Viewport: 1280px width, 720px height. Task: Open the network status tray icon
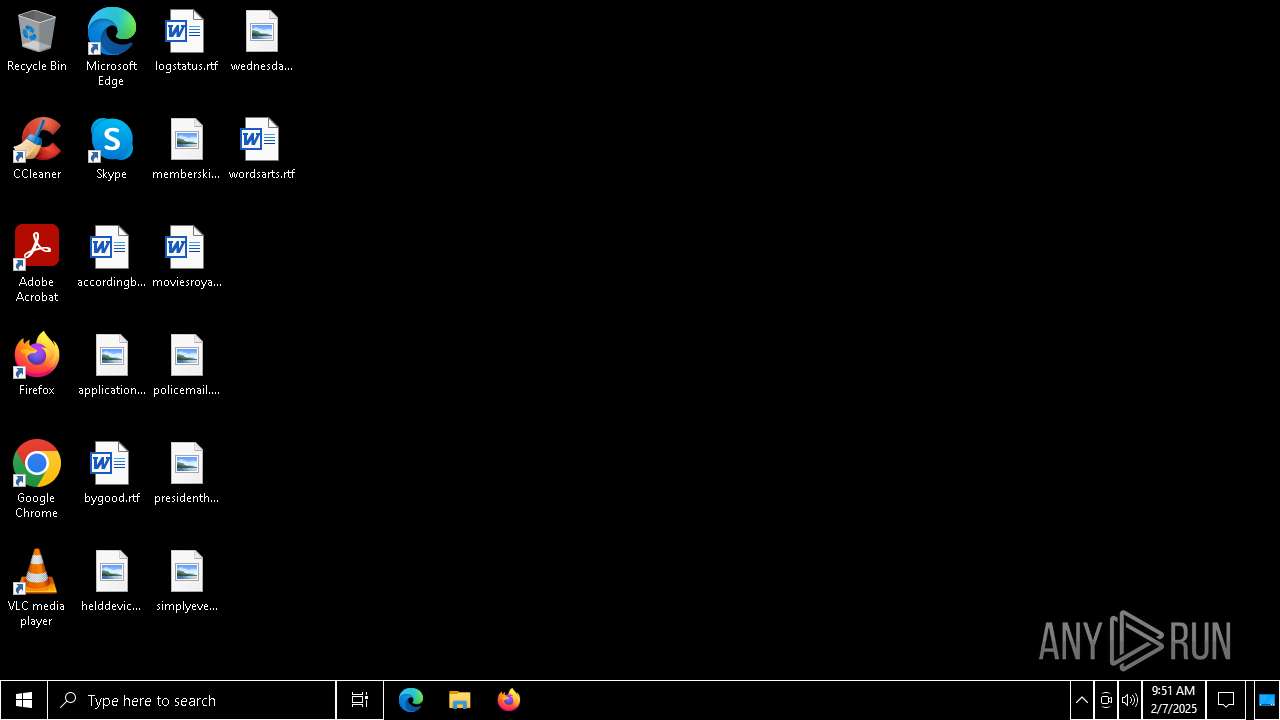[1106, 700]
